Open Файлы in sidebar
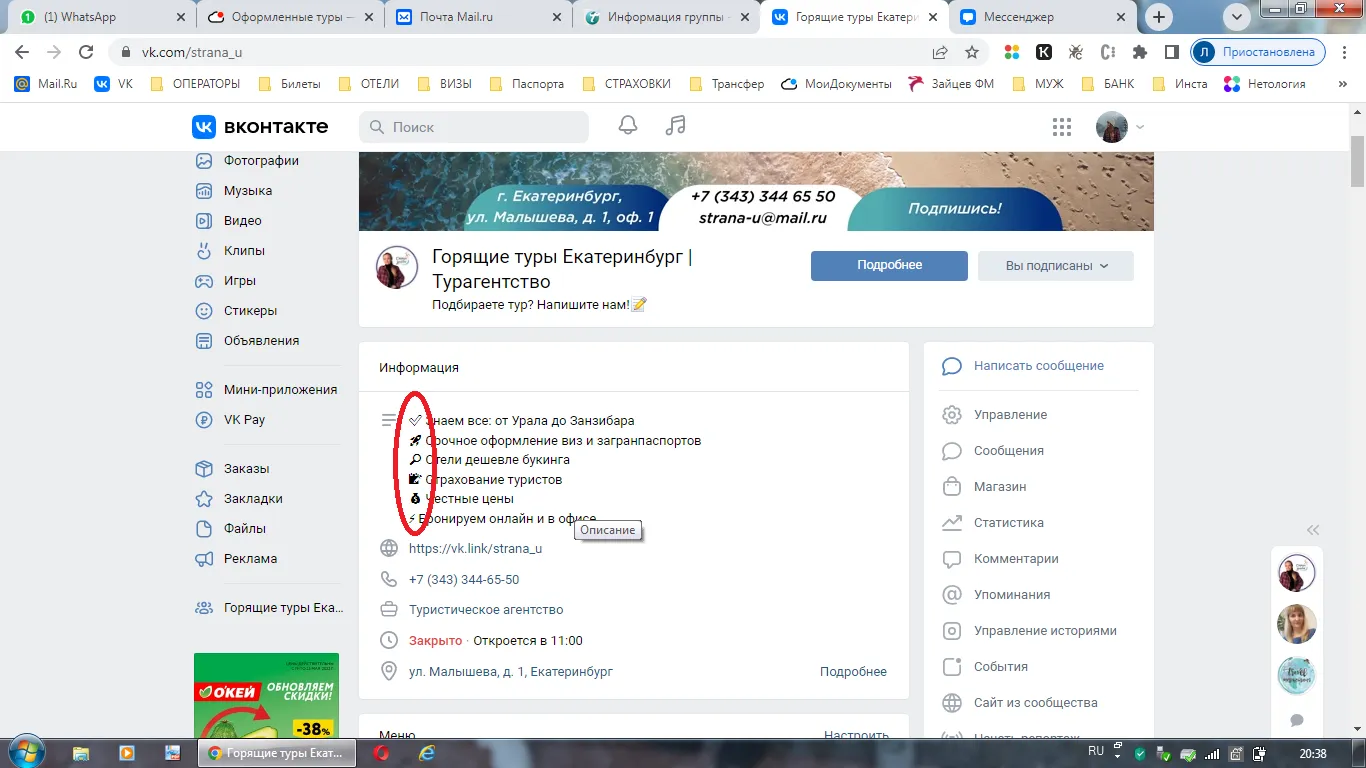The height and width of the screenshot is (768, 1366). 230,529
